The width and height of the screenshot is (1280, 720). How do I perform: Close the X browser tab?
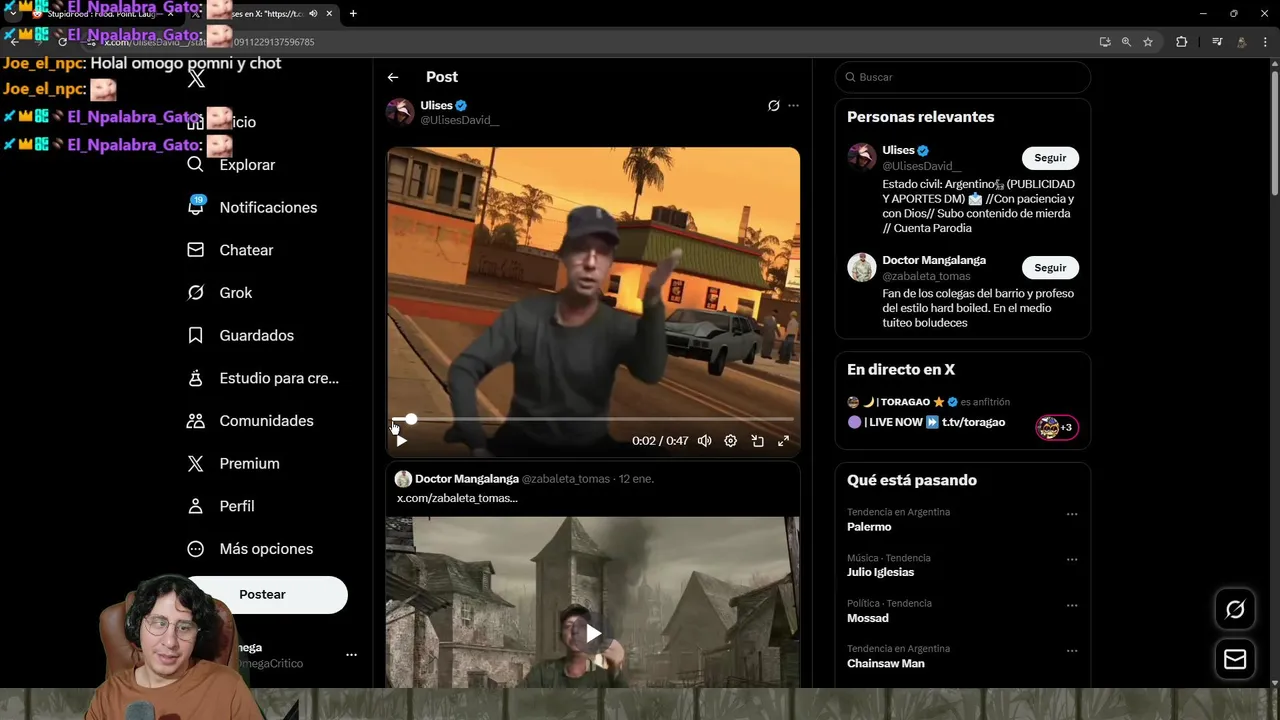329,14
